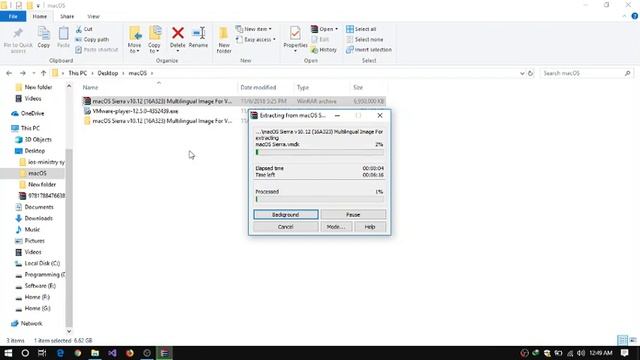Click This PC in address bar

[78, 73]
